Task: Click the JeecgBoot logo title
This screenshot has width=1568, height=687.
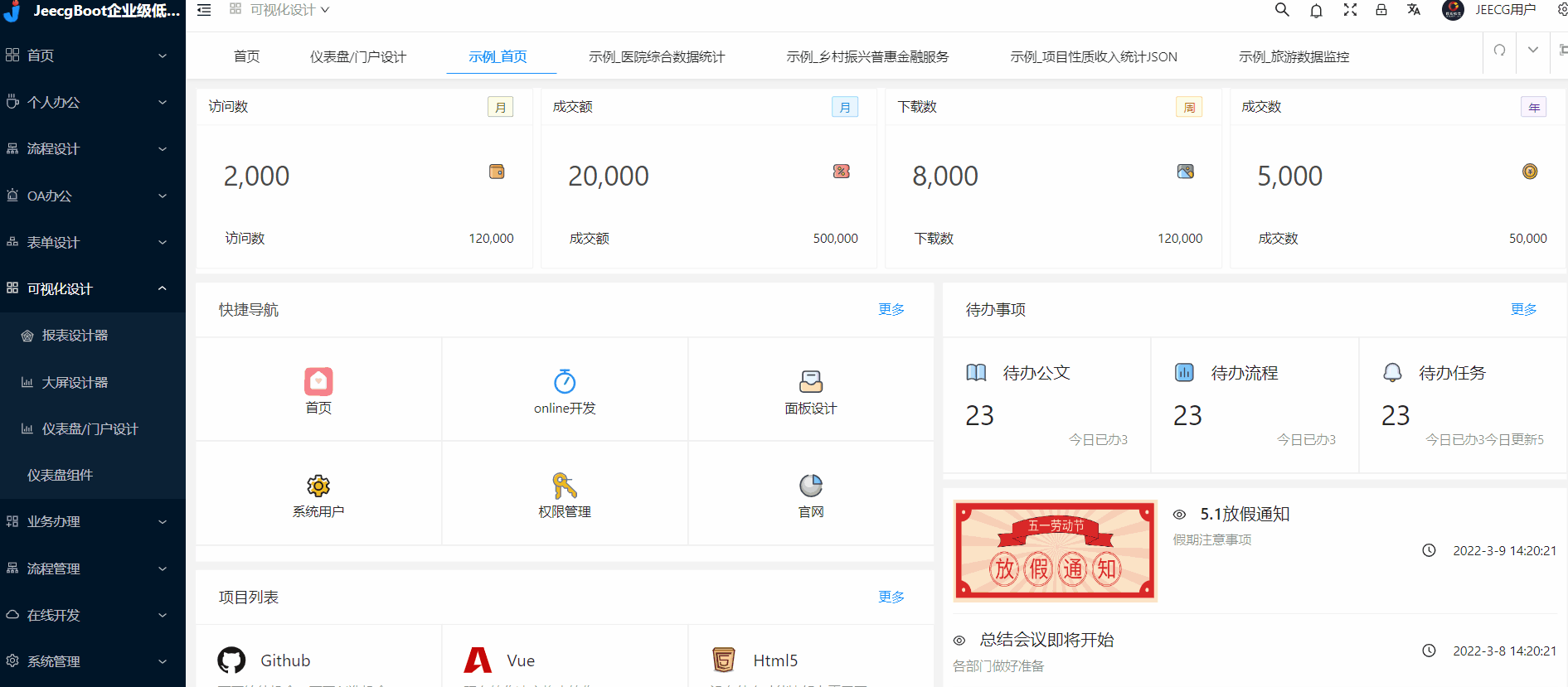Action: pyautogui.click(x=106, y=11)
